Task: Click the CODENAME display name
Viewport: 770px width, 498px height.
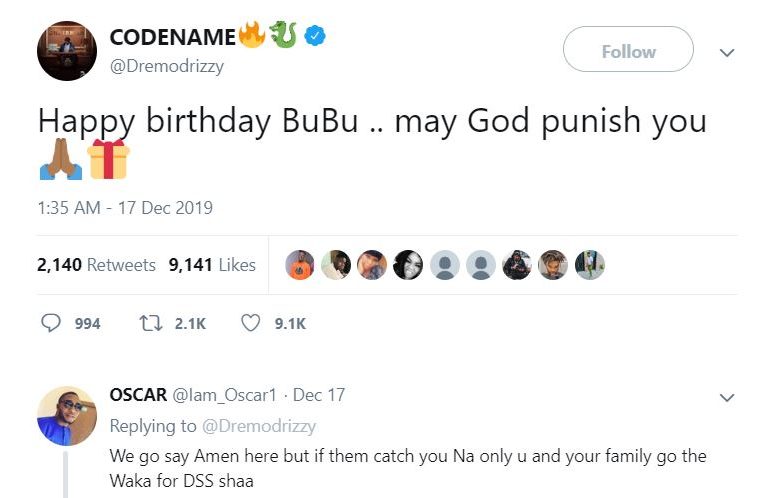Action: [x=172, y=38]
